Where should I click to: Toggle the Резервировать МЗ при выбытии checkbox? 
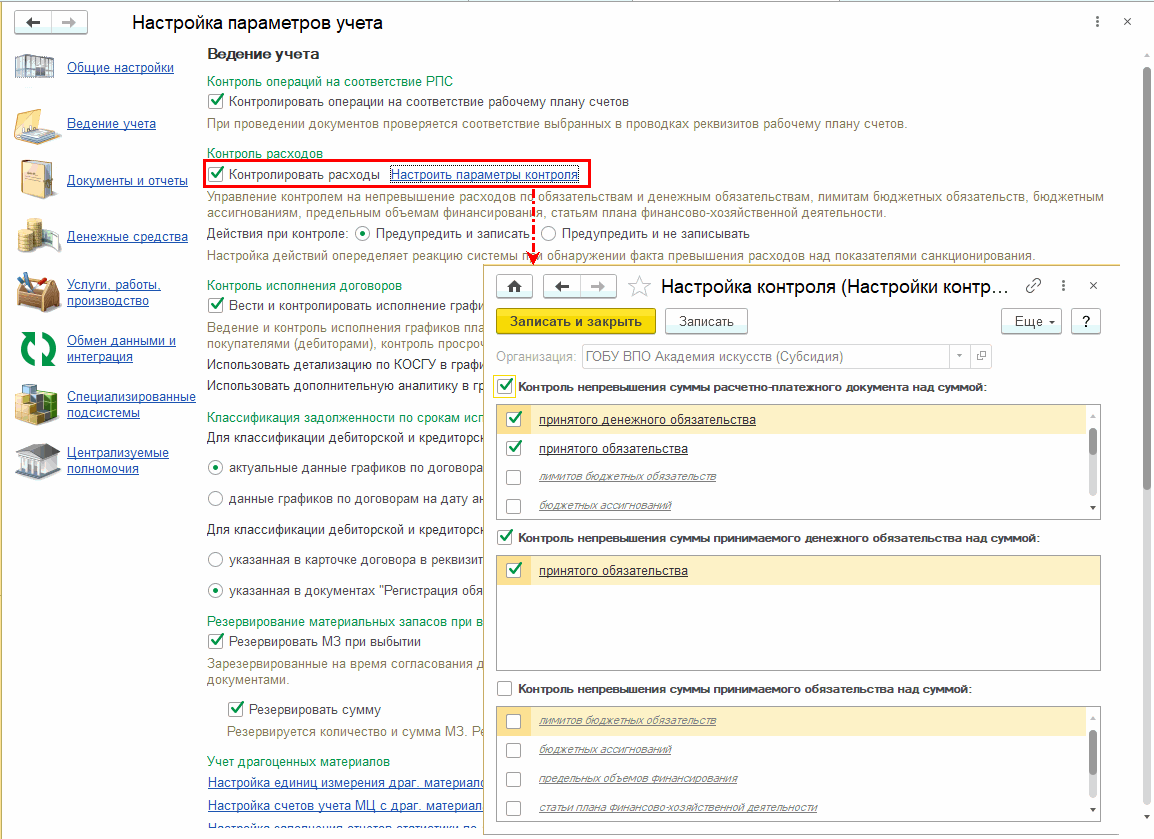tap(215, 641)
